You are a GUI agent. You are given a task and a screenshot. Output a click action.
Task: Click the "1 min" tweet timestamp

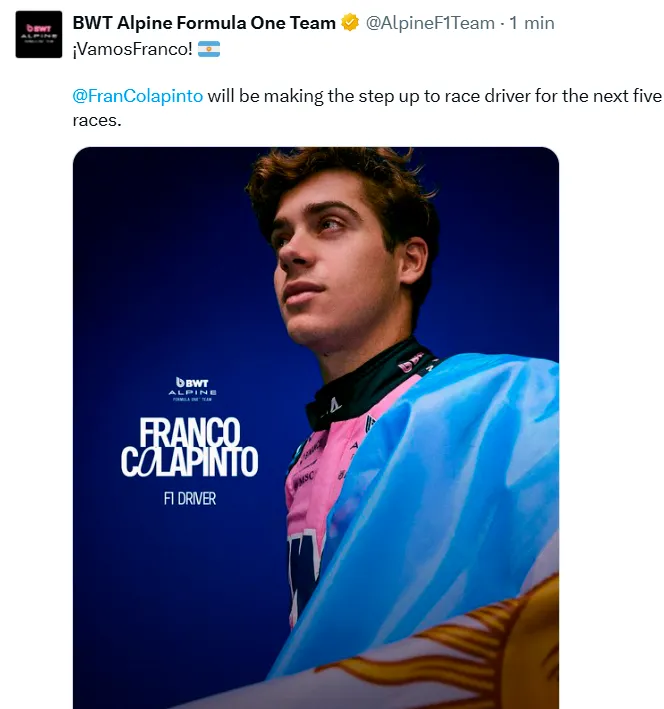[531, 22]
